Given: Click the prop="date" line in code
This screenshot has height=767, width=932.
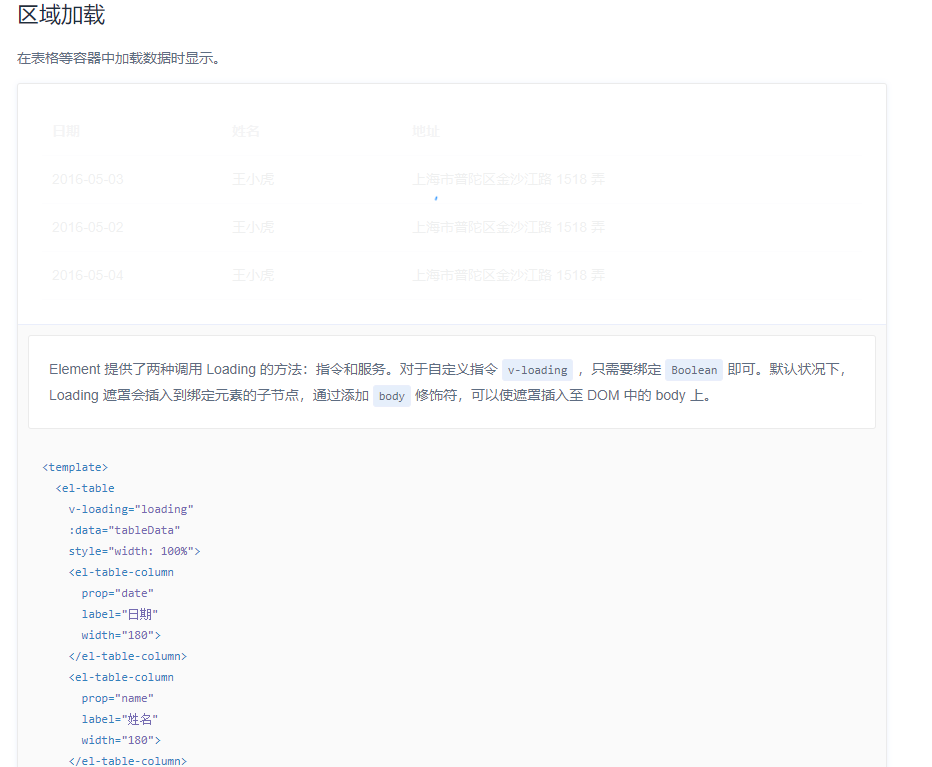Looking at the screenshot, I should [117, 592].
